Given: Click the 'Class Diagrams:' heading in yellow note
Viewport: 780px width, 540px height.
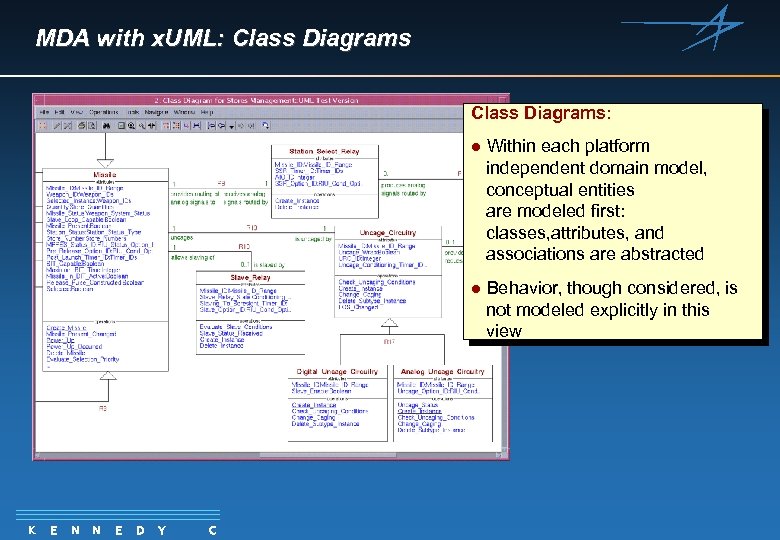Looking at the screenshot, I should click(541, 113).
